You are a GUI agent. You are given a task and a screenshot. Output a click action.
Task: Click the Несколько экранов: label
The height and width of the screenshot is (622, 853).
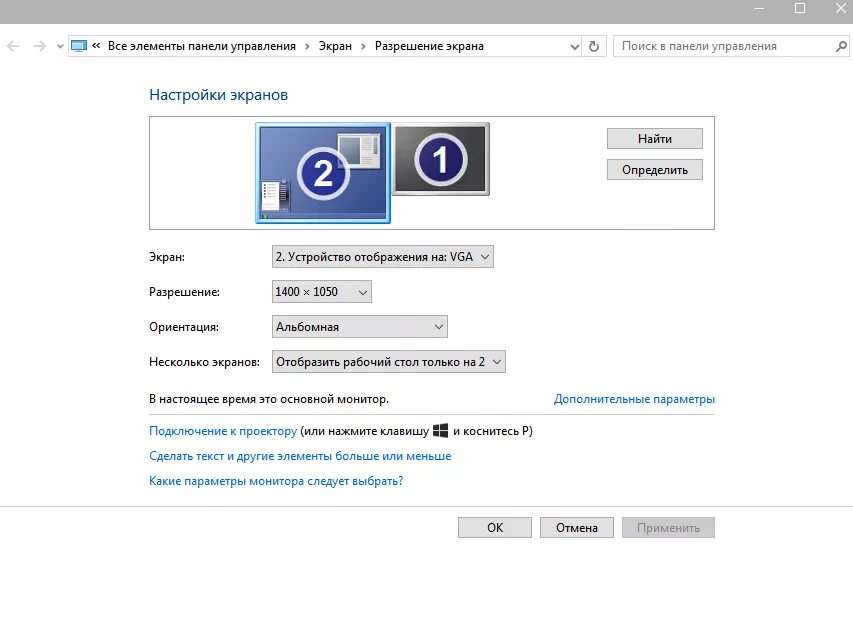point(205,362)
